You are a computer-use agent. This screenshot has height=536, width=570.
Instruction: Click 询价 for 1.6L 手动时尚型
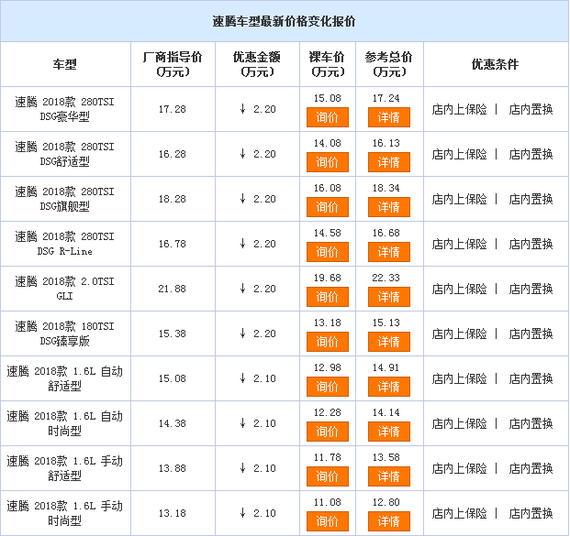click(x=328, y=521)
